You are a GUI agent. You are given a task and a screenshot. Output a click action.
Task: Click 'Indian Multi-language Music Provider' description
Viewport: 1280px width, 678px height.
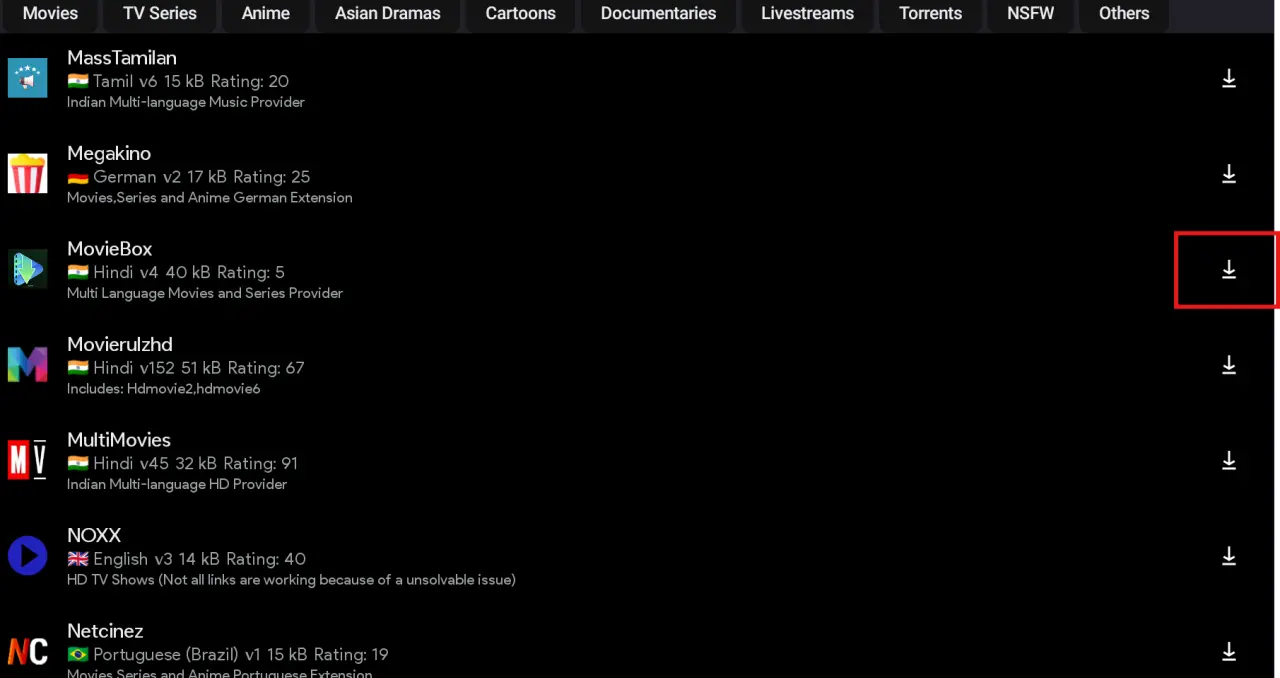pos(186,102)
